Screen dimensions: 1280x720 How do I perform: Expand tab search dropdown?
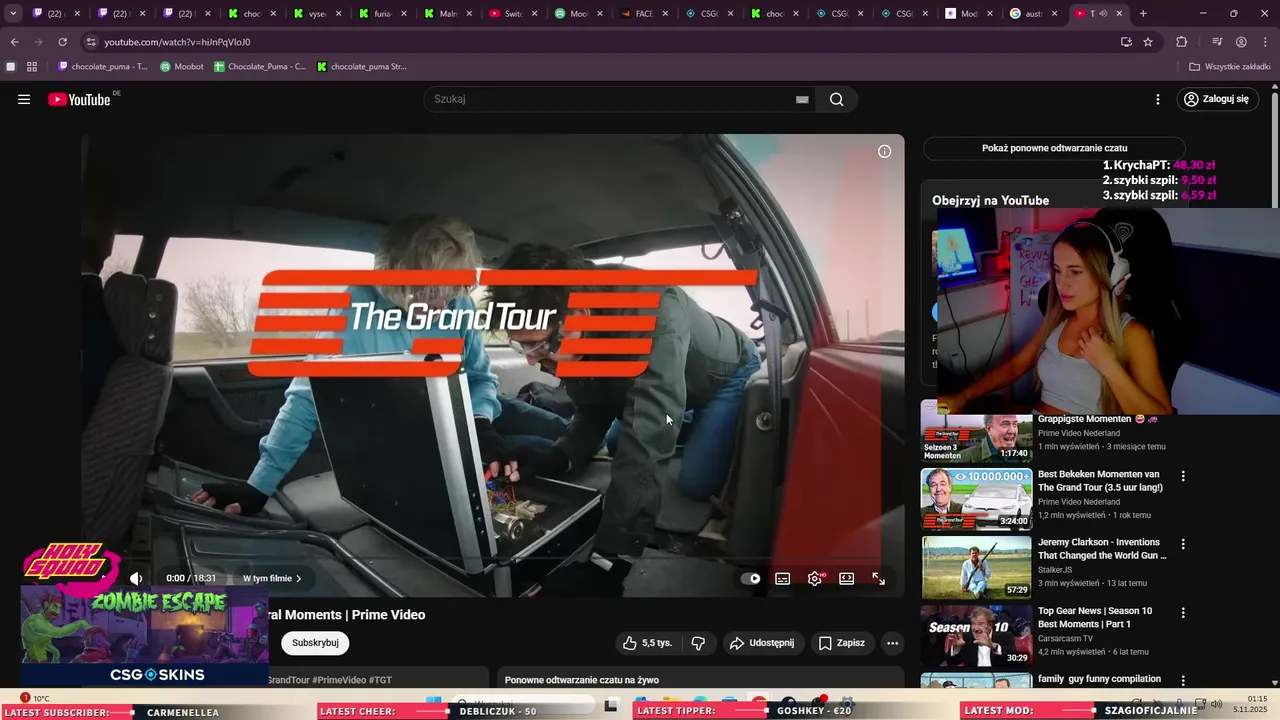13,14
